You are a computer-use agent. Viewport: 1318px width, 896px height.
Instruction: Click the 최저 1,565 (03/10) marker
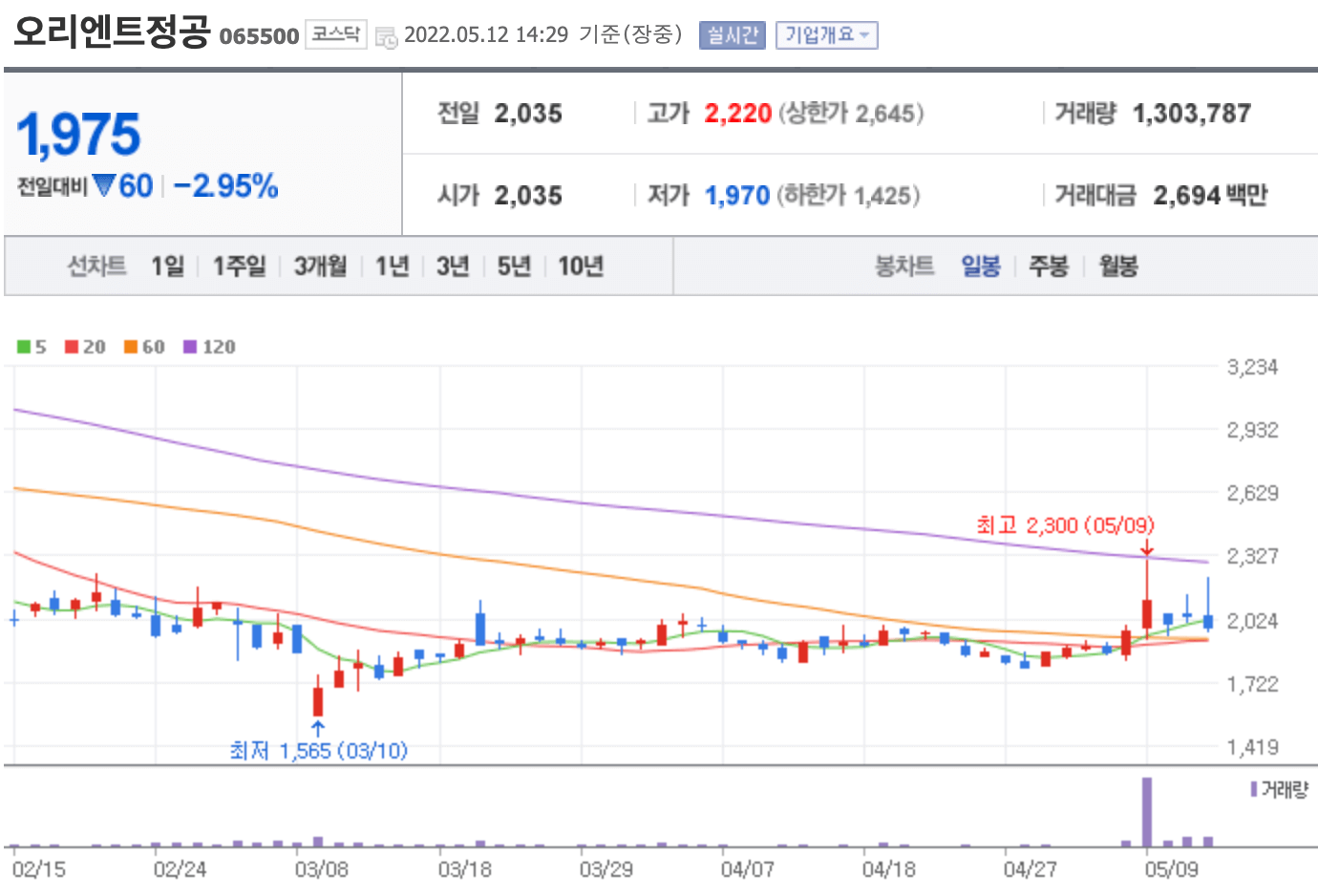[x=319, y=751]
